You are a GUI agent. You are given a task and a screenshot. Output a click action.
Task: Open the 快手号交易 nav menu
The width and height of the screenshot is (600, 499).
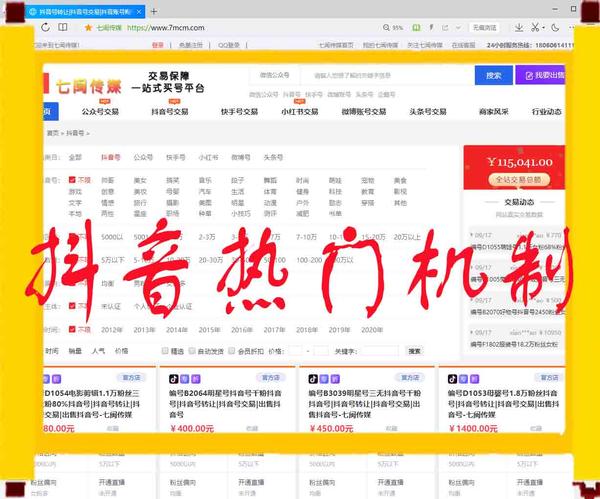(239, 111)
